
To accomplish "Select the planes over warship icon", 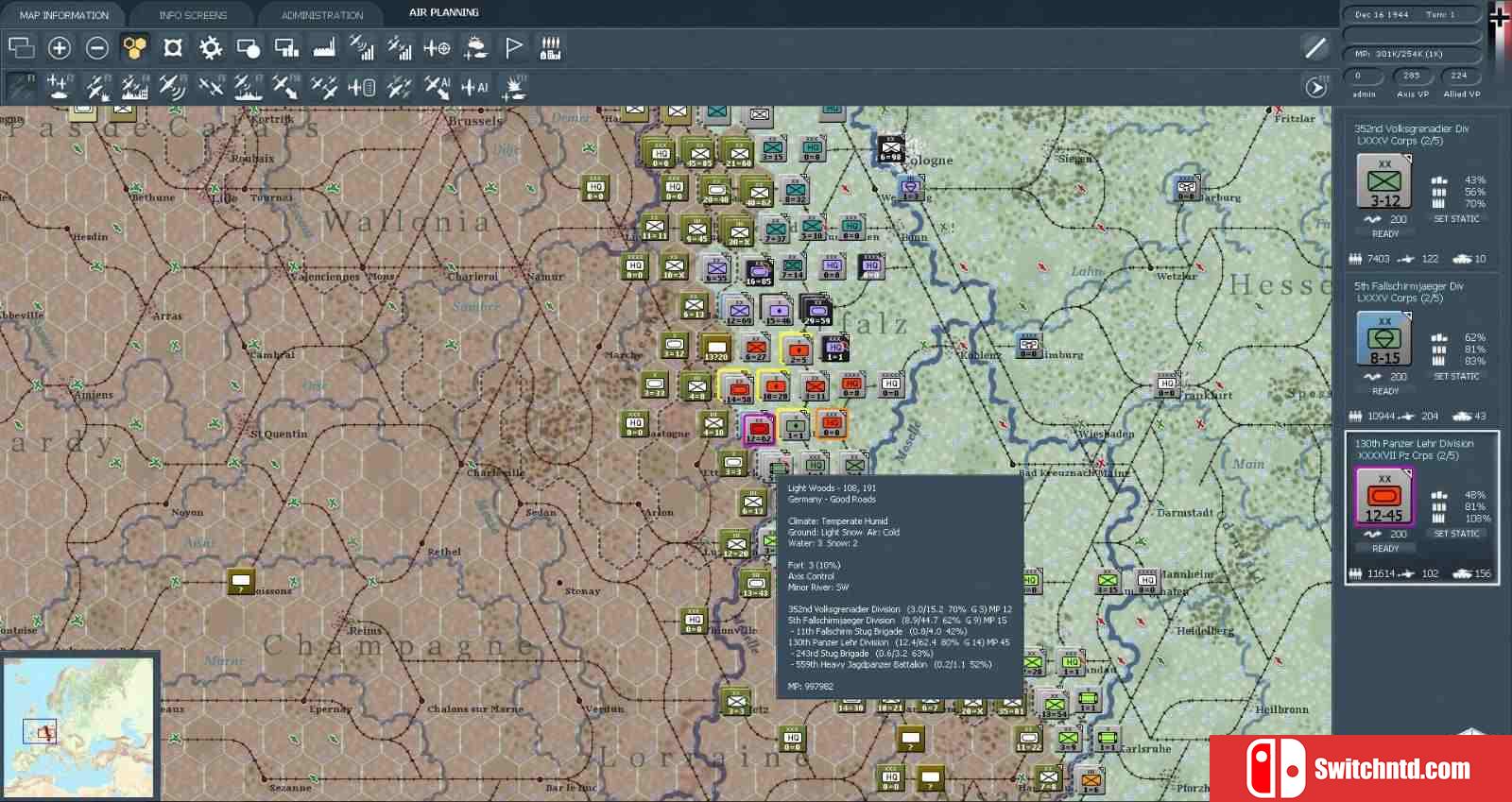I will [x=248, y=87].
